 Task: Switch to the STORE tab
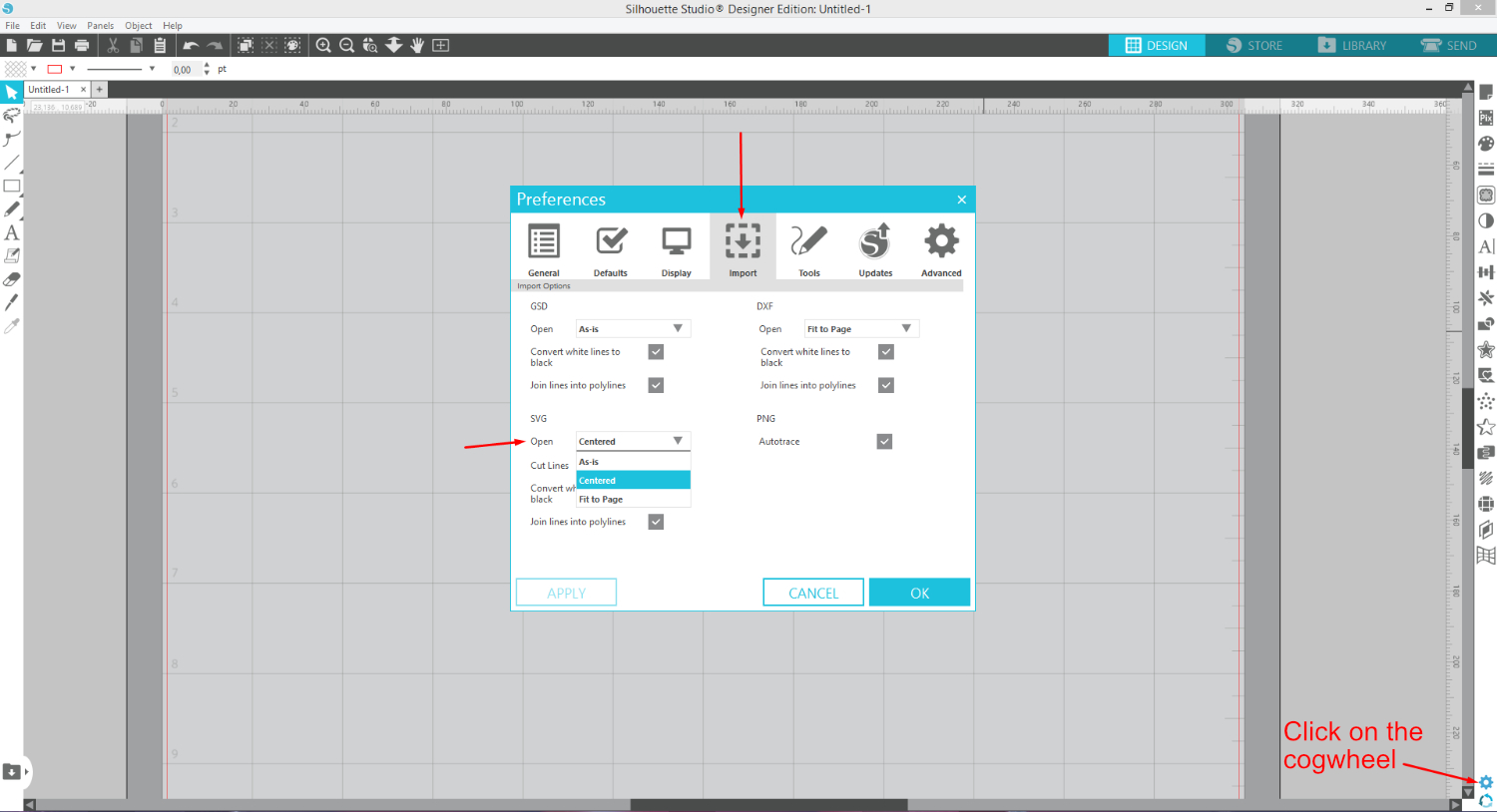pyautogui.click(x=1254, y=45)
